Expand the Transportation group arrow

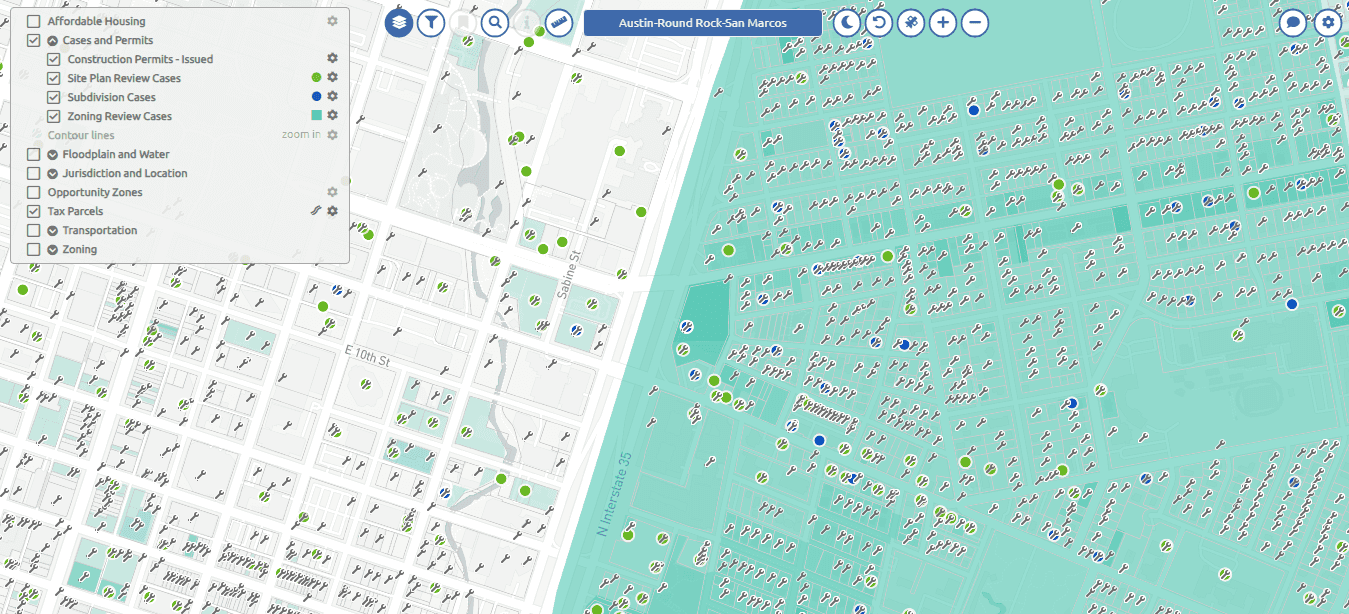pyautogui.click(x=53, y=231)
